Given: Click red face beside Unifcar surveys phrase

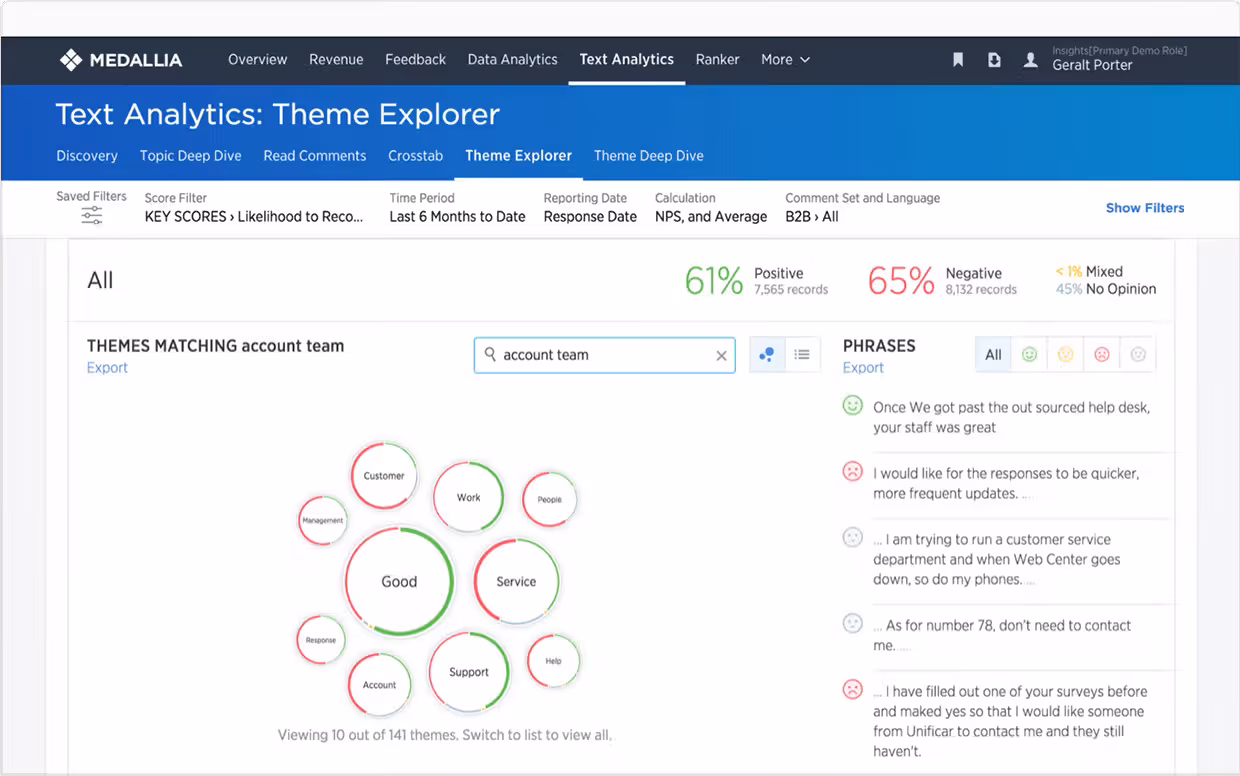Looking at the screenshot, I should 852,689.
